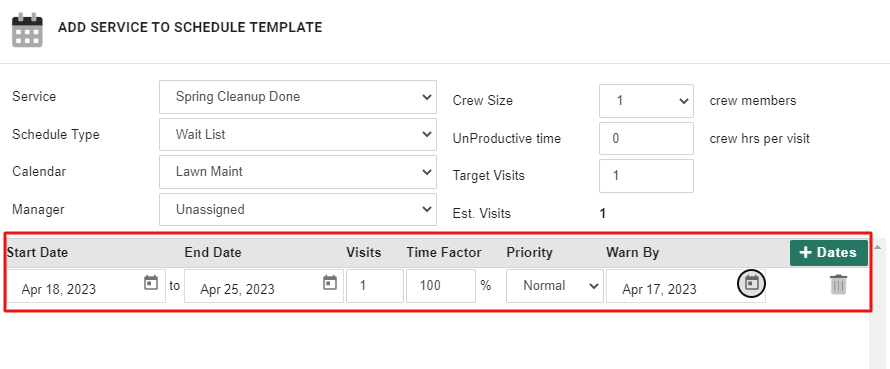890x369 pixels.
Task: Click the scrollbar up arrow
Action: pos(877,247)
